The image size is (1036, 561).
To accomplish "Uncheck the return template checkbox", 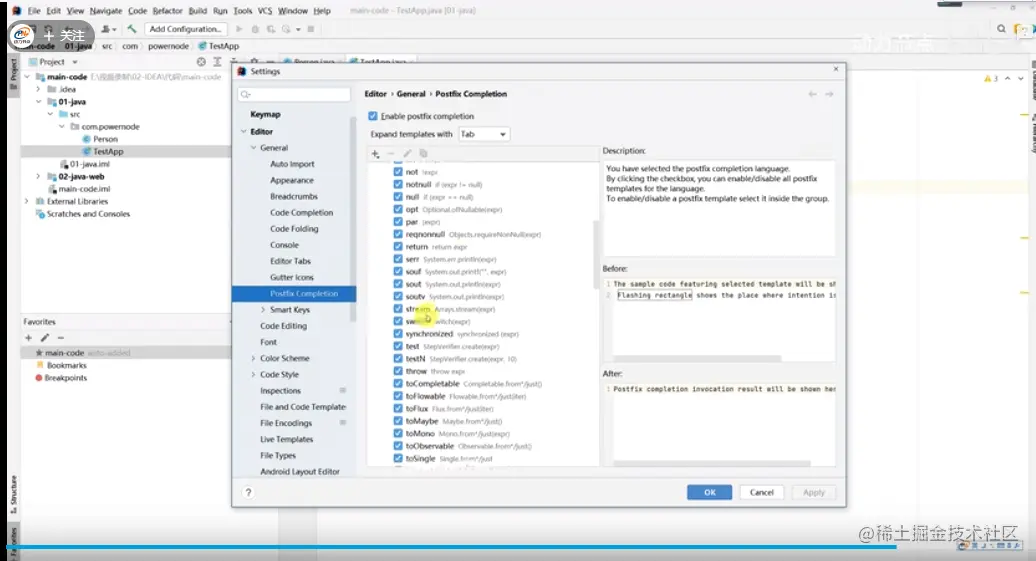I will click(x=398, y=246).
